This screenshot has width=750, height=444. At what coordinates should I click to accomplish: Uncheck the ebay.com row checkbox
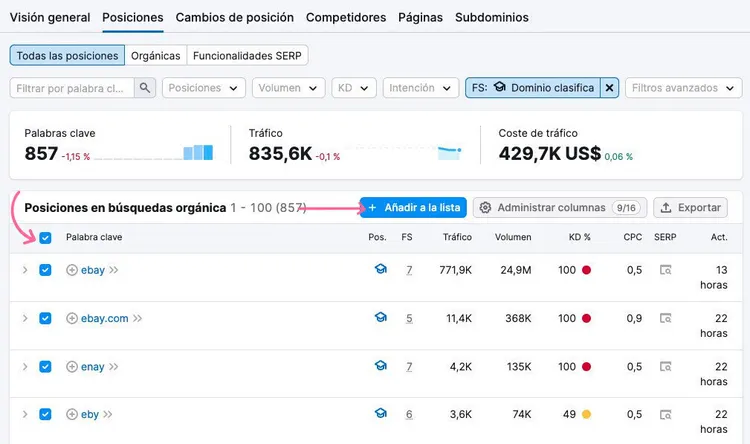[45, 318]
